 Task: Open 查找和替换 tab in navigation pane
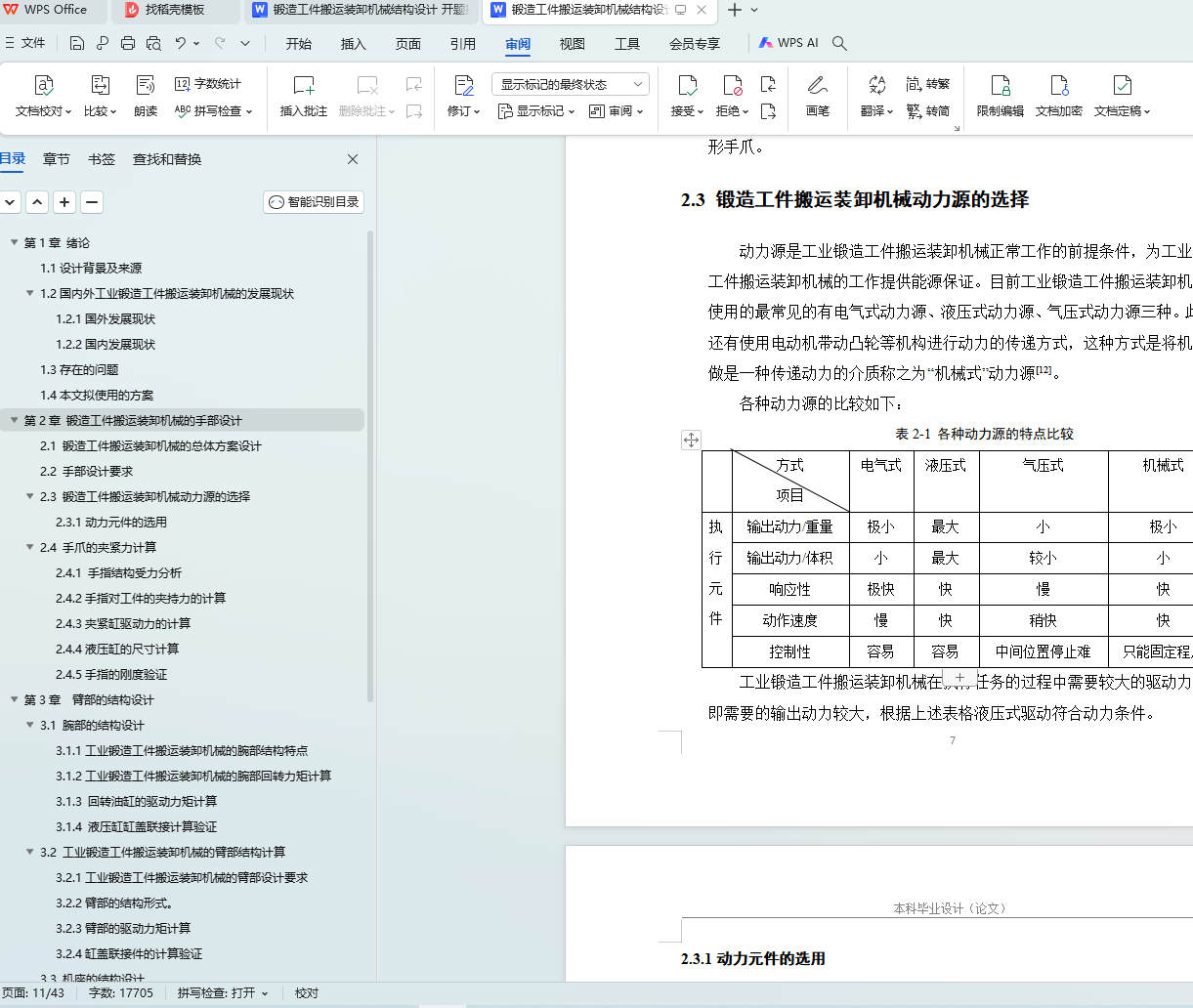[x=167, y=159]
